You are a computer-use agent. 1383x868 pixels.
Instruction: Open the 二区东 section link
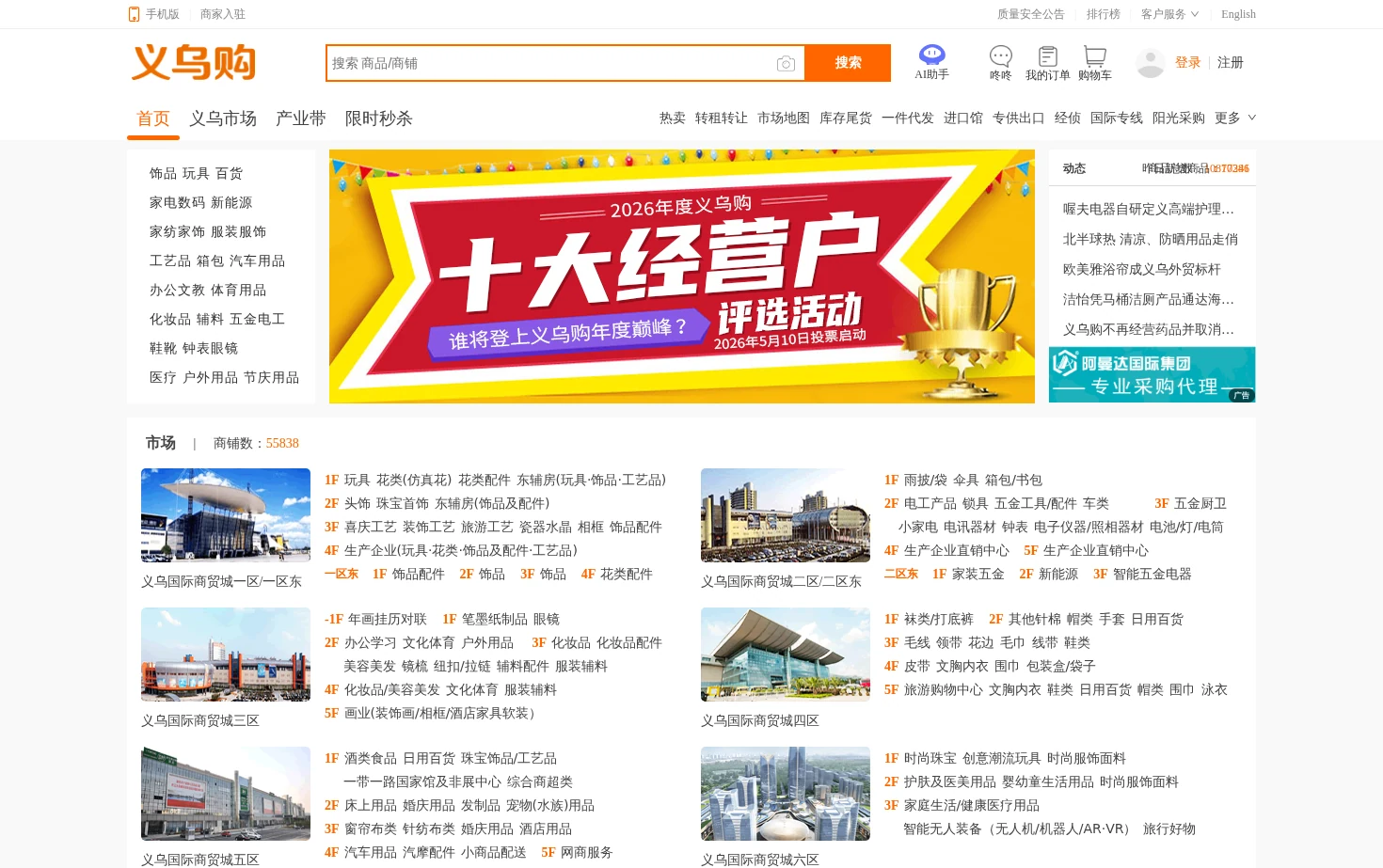[901, 574]
